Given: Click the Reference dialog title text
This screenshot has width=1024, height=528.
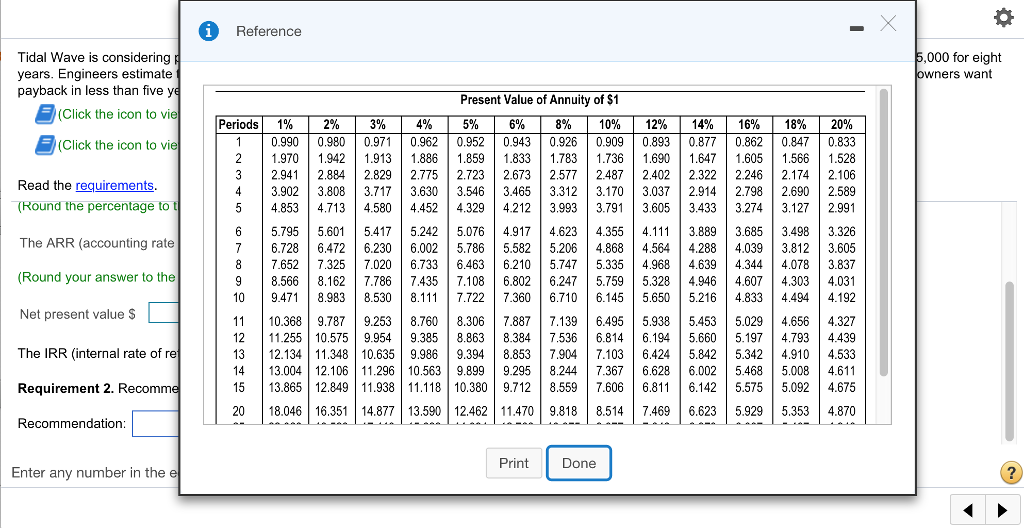Looking at the screenshot, I should click(269, 31).
